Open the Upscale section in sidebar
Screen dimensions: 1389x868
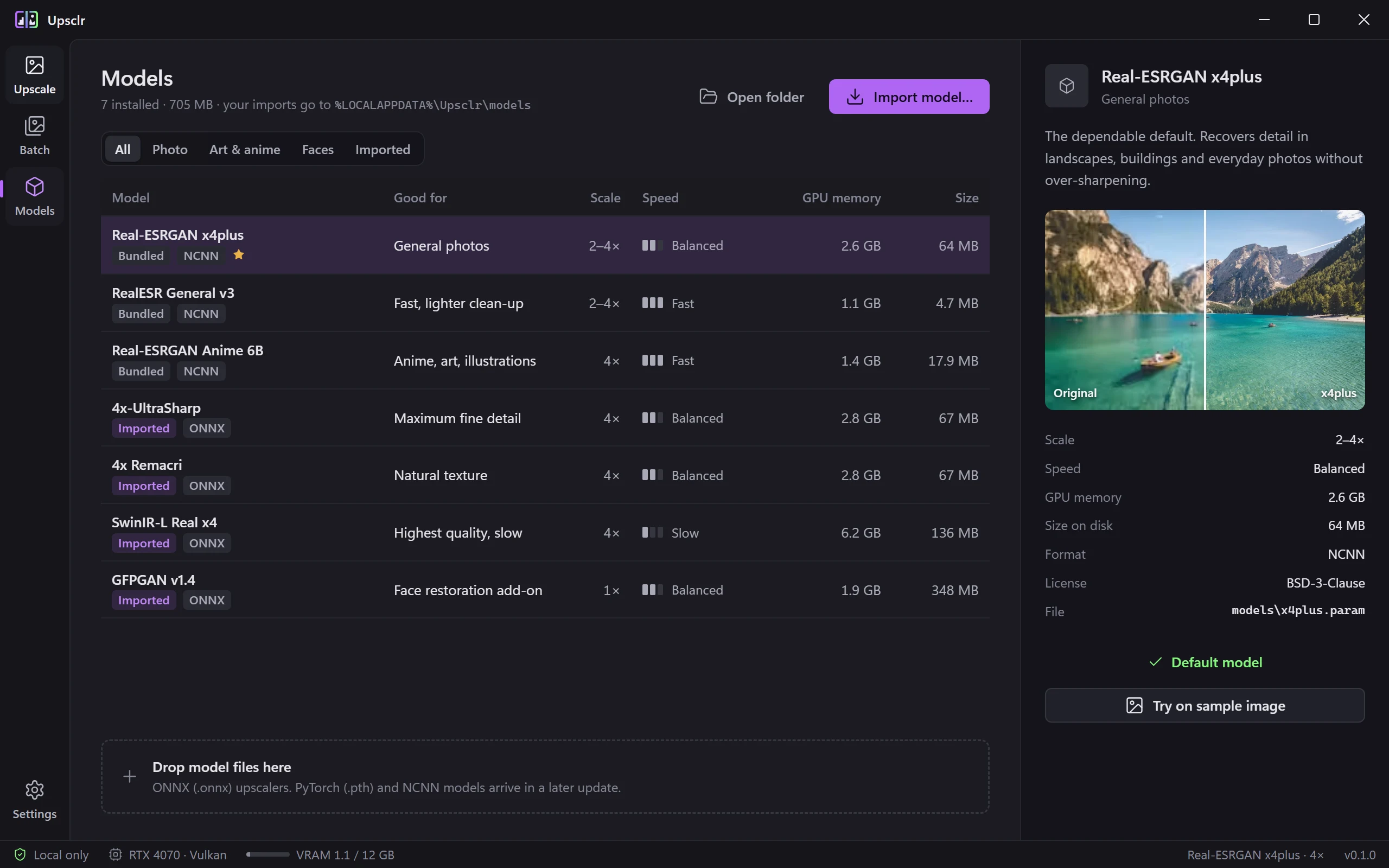(x=34, y=75)
